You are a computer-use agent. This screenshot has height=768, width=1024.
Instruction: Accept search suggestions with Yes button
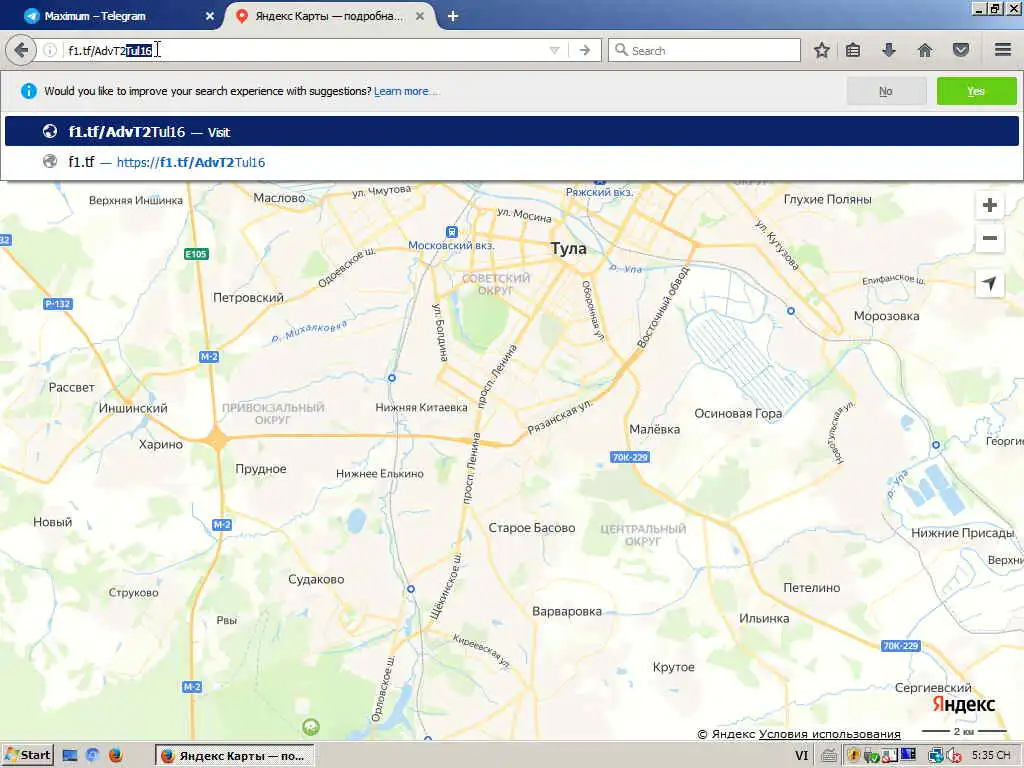pos(976,91)
